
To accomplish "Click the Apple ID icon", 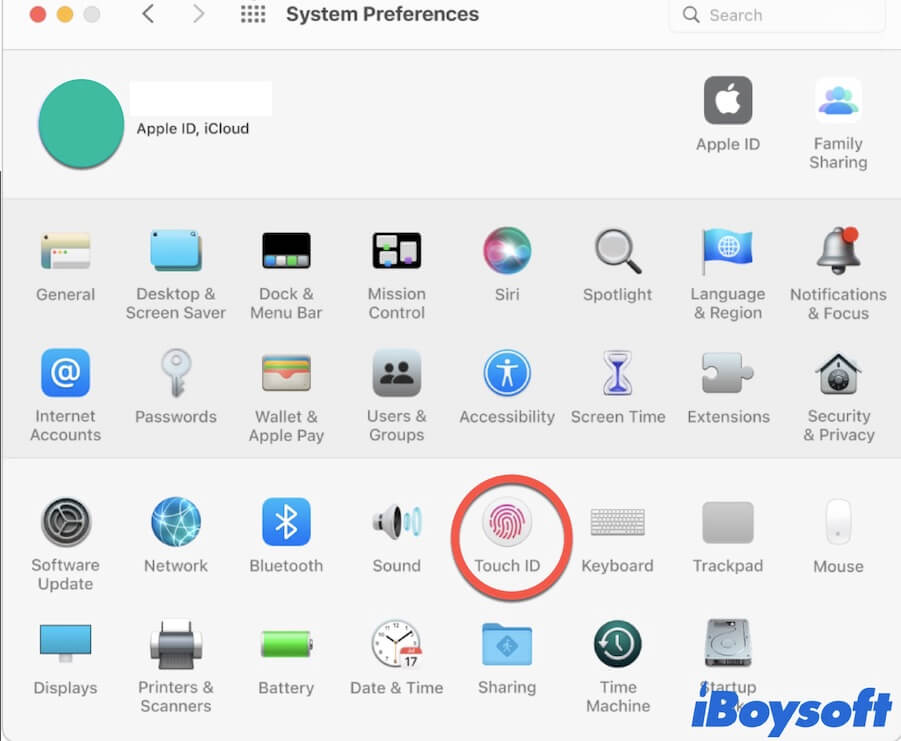I will (728, 101).
